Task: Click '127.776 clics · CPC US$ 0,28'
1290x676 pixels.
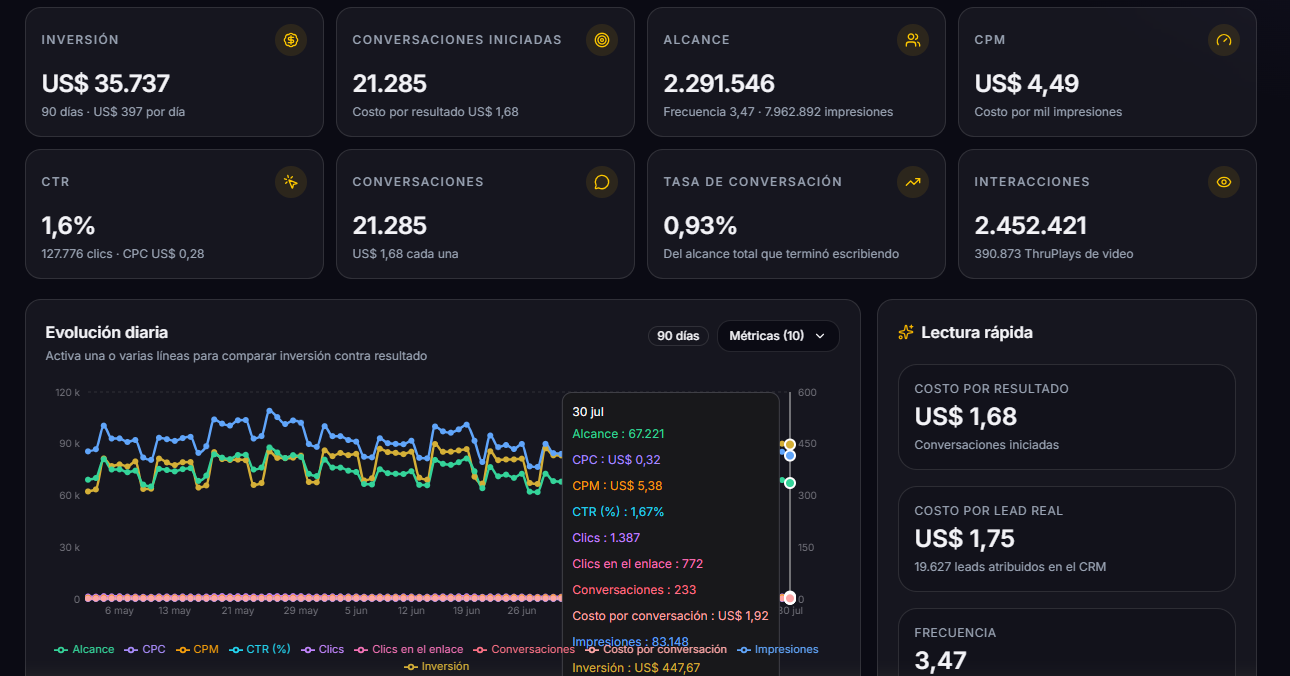Action: click(123, 254)
